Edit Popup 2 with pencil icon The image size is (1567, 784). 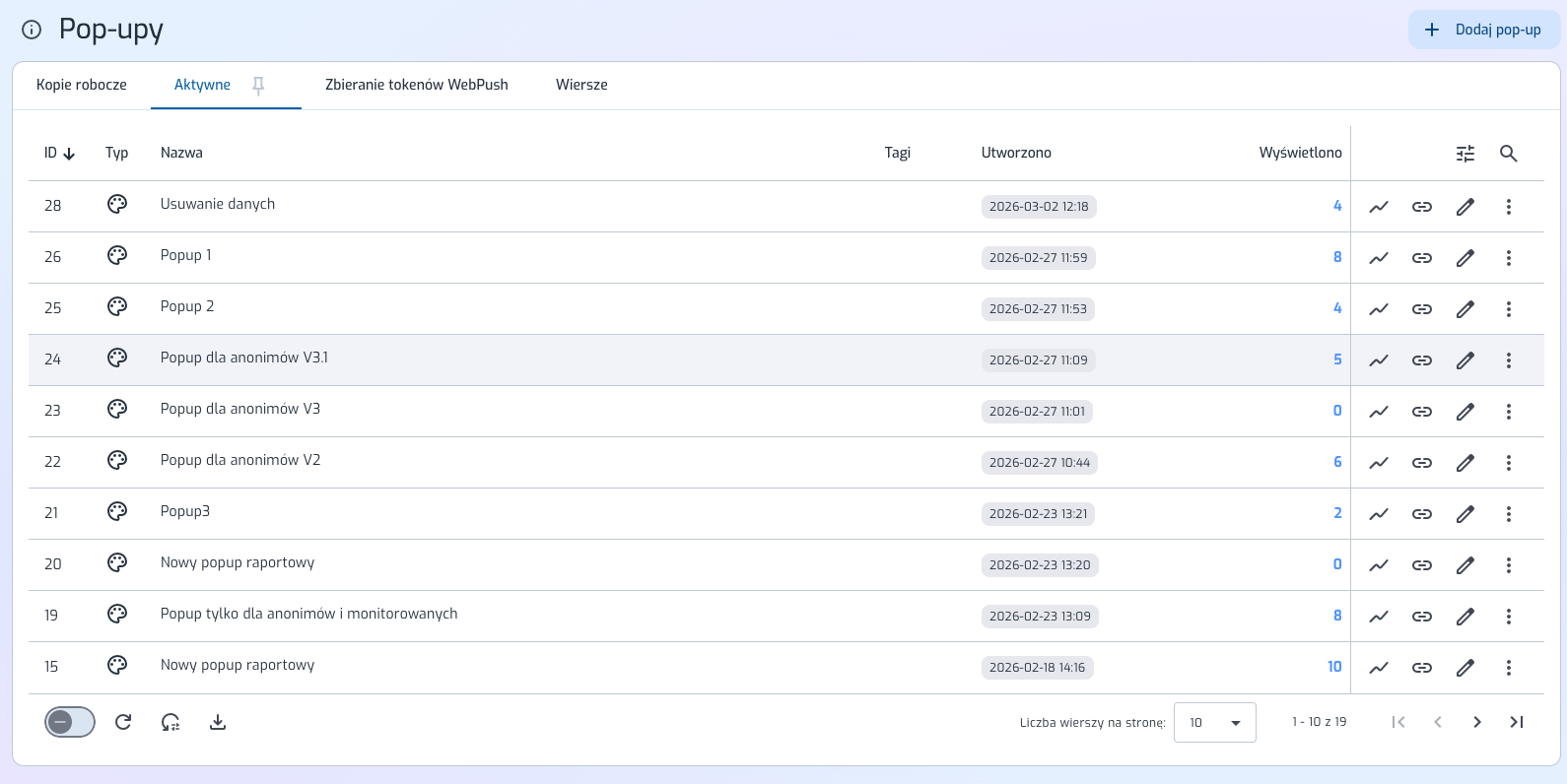pos(1465,309)
